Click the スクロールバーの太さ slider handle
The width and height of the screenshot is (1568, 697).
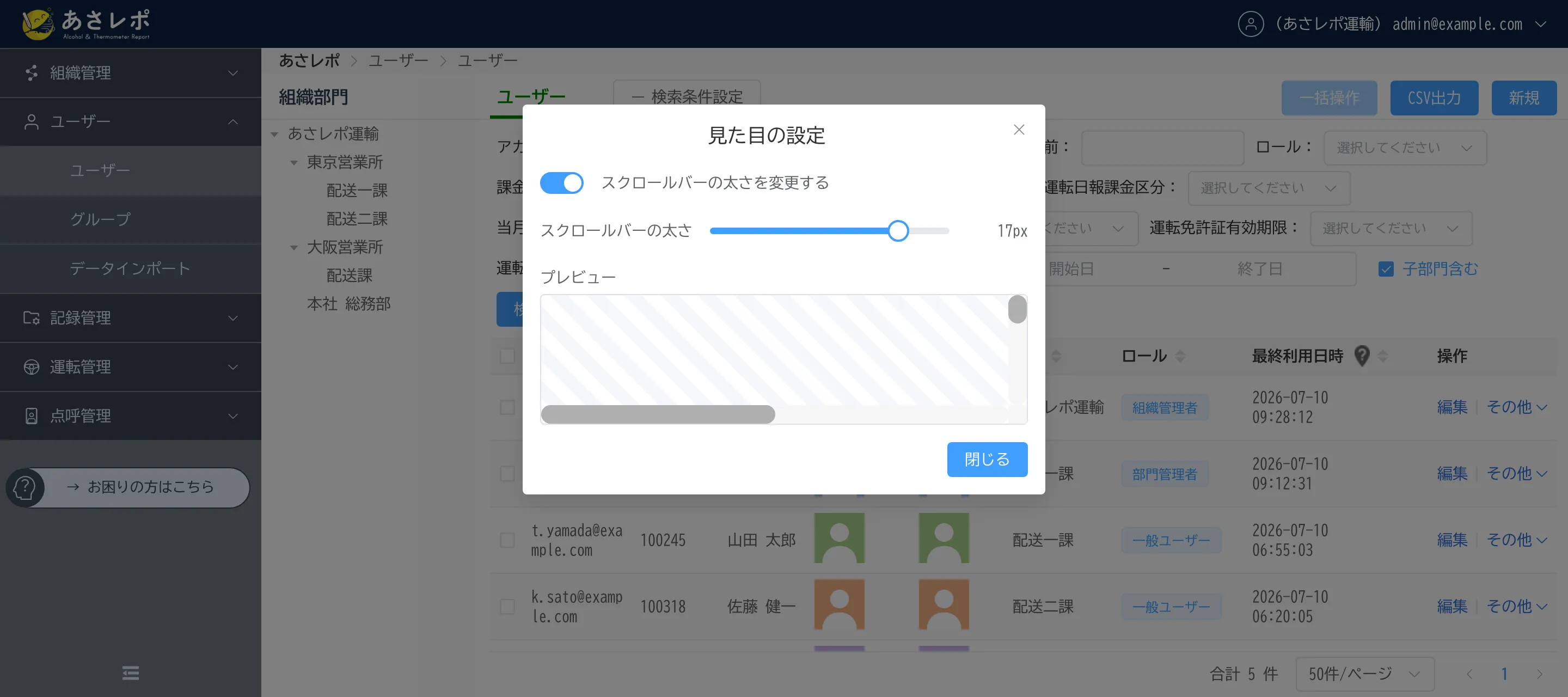(x=898, y=231)
